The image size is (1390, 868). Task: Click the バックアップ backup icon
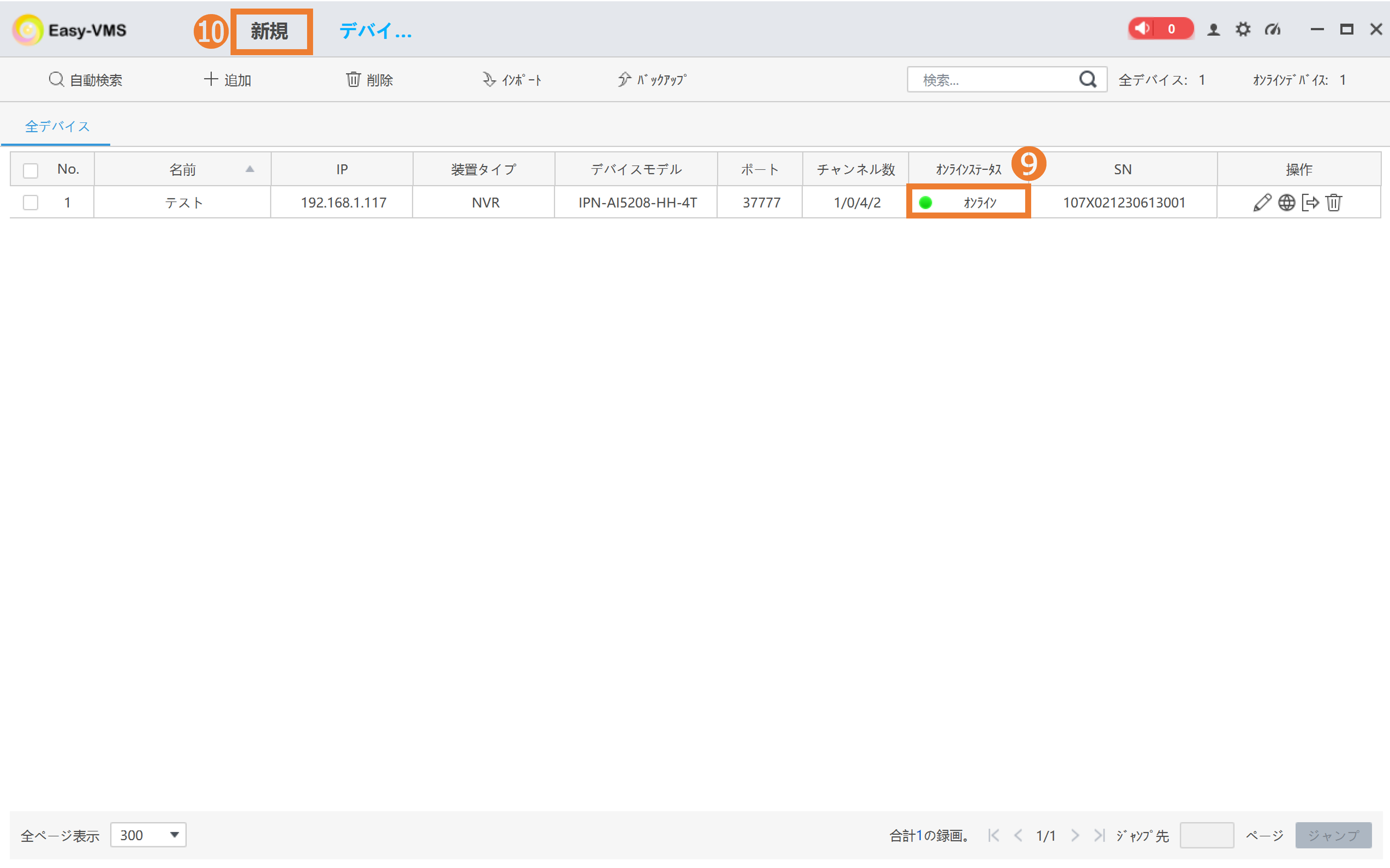click(652, 79)
